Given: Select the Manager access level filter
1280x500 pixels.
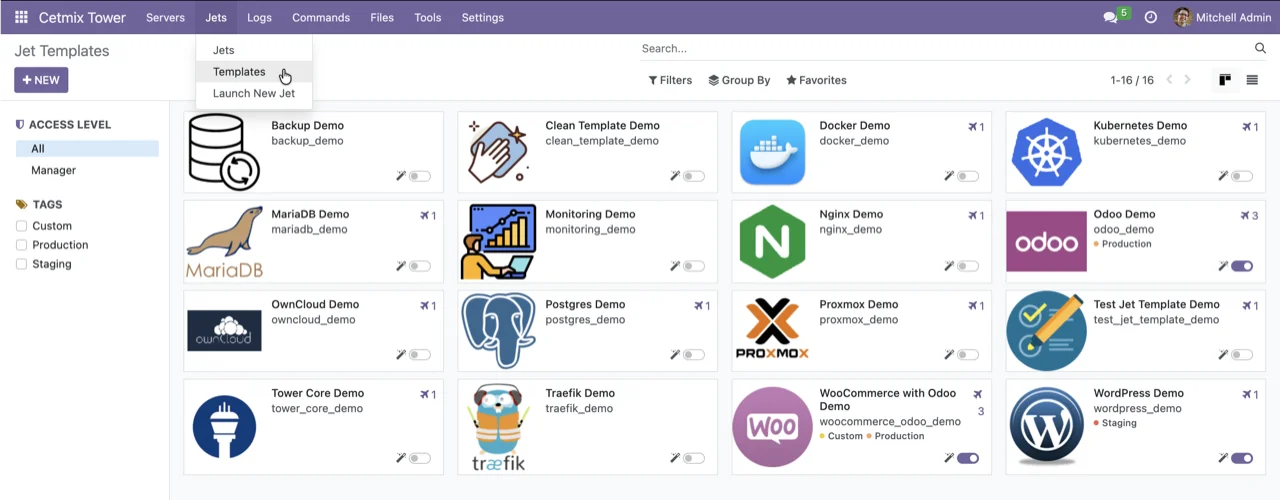Looking at the screenshot, I should point(53,170).
